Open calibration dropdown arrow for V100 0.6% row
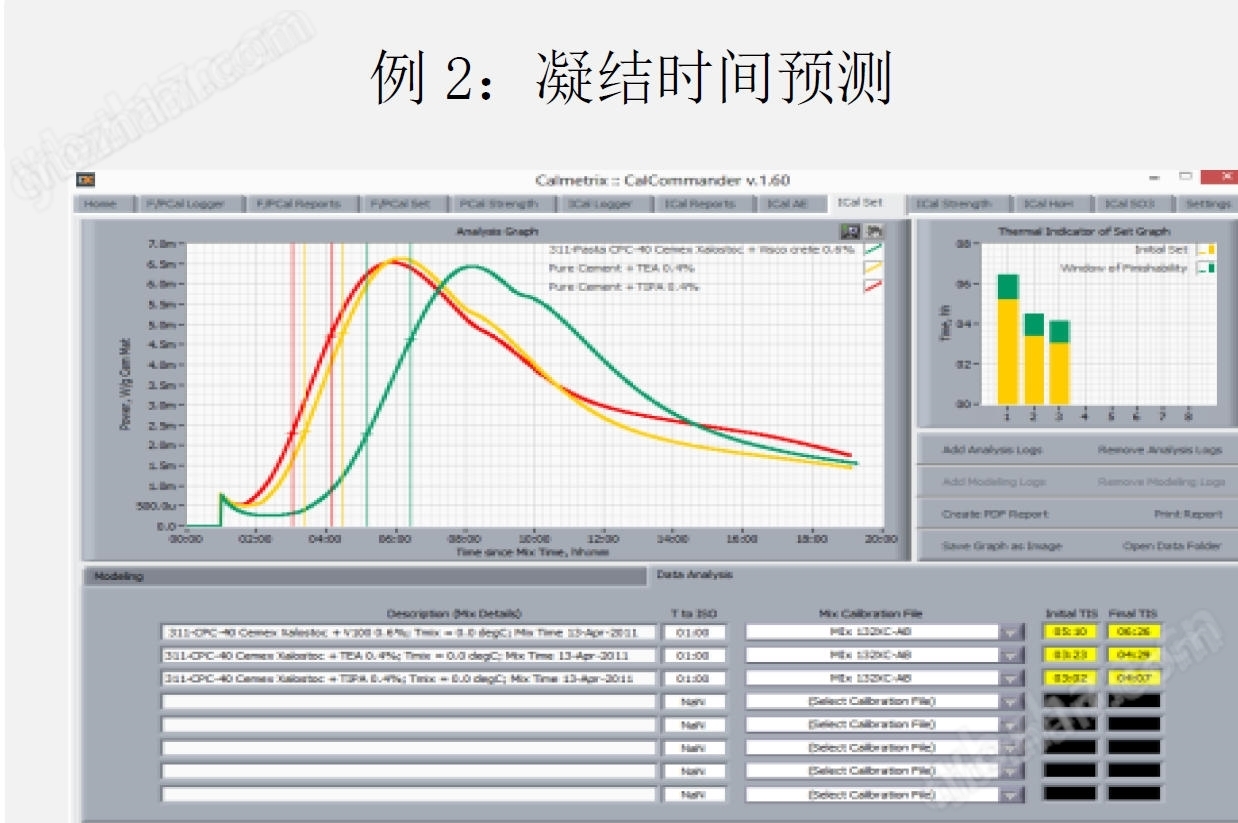 coord(1013,632)
